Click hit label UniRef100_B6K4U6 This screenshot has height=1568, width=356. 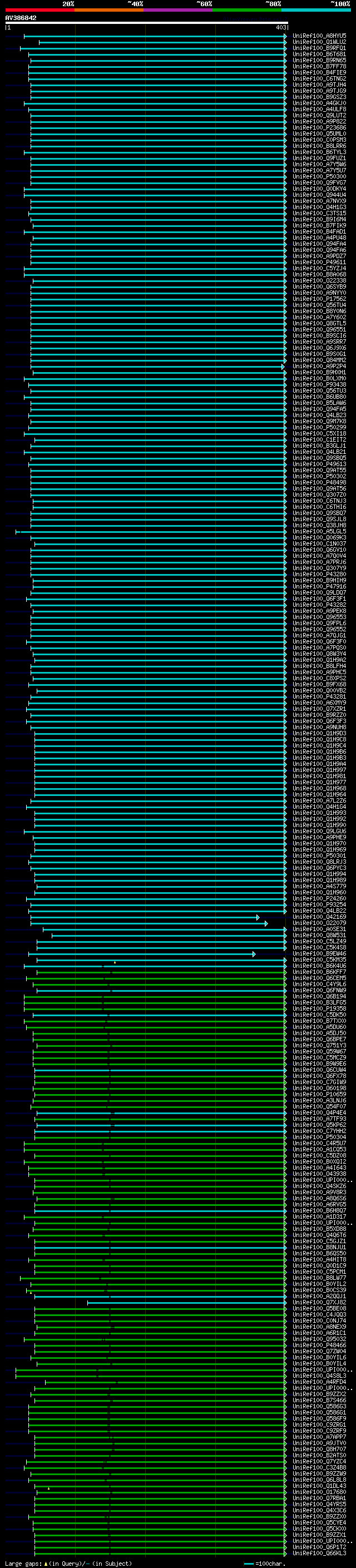coord(319,966)
